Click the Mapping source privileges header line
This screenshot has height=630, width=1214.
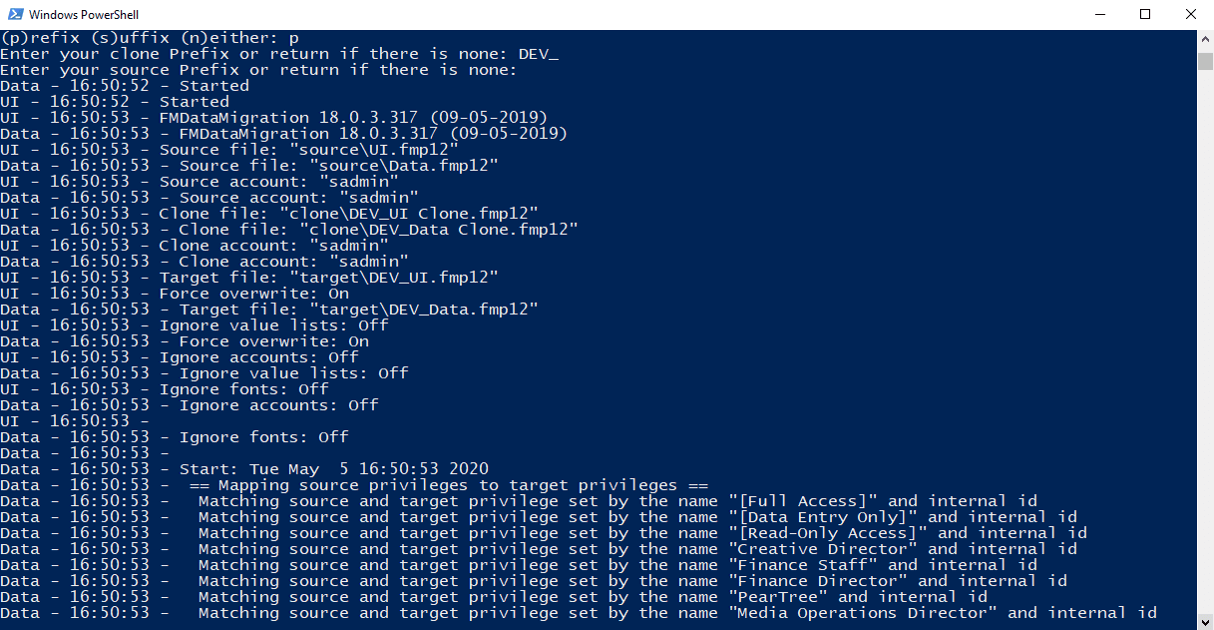click(x=354, y=485)
